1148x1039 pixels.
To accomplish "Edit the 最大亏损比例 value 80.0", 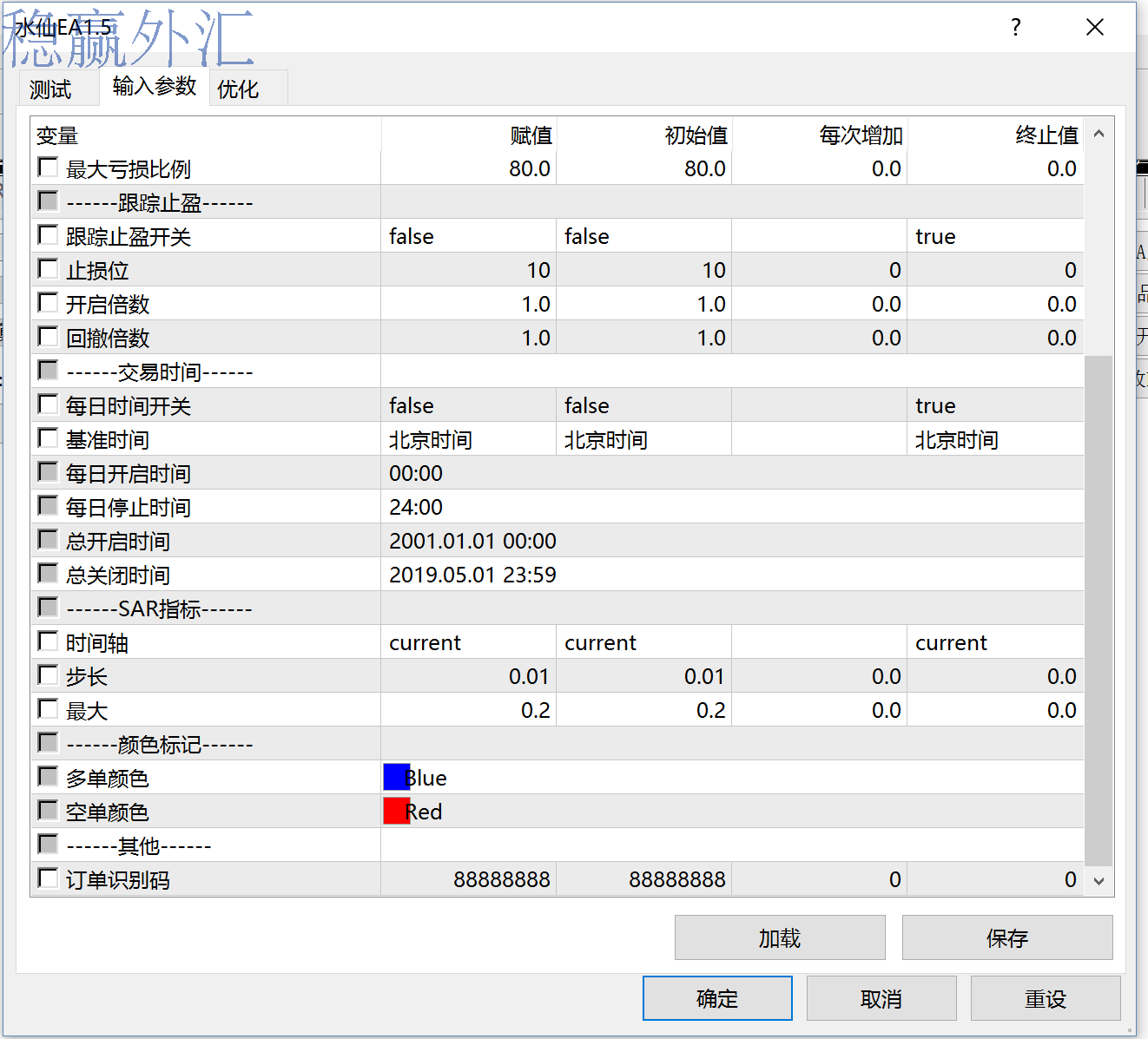I will point(468,168).
